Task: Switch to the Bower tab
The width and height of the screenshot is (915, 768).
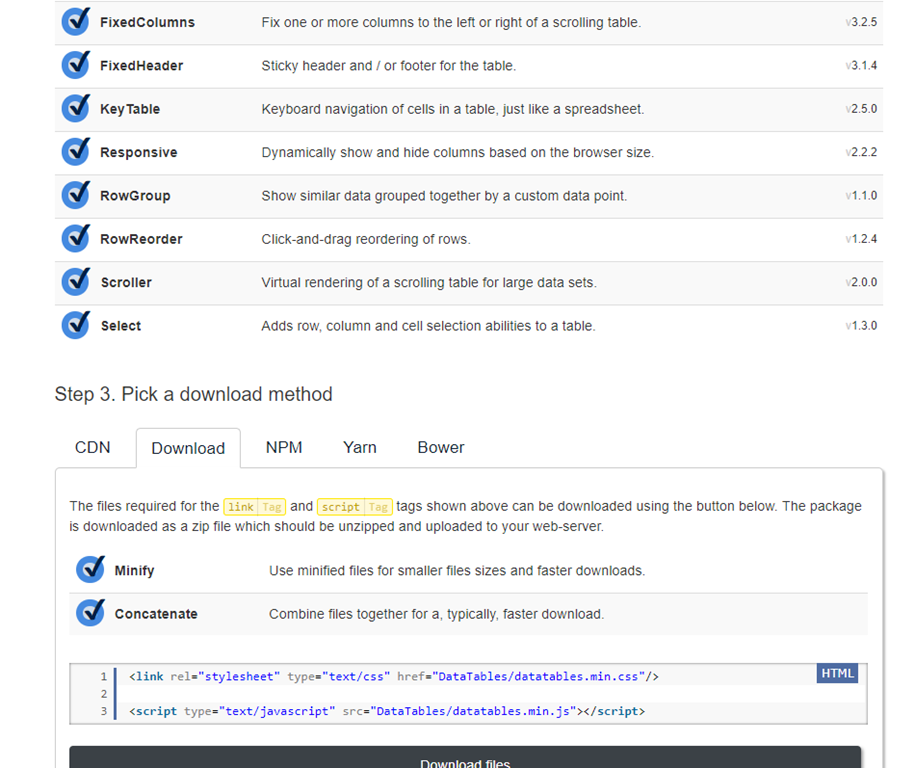Action: click(x=441, y=448)
